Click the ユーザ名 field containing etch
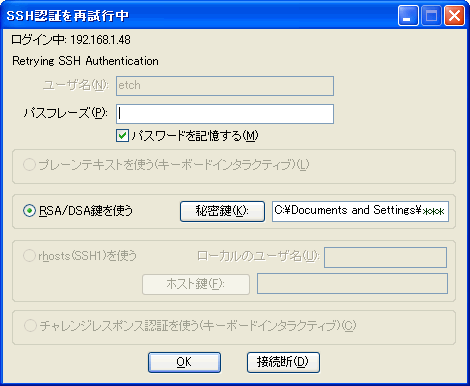470x386 pixels. point(225,86)
